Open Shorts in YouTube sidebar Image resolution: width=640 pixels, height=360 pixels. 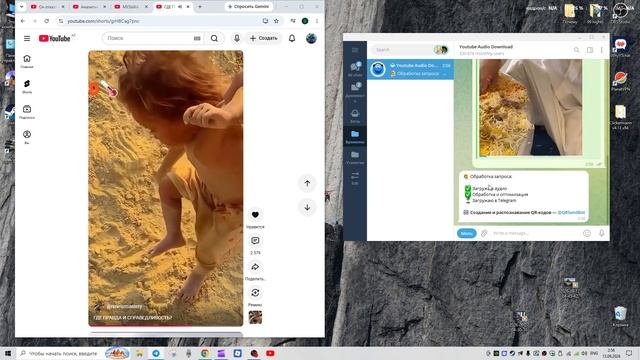(27, 87)
